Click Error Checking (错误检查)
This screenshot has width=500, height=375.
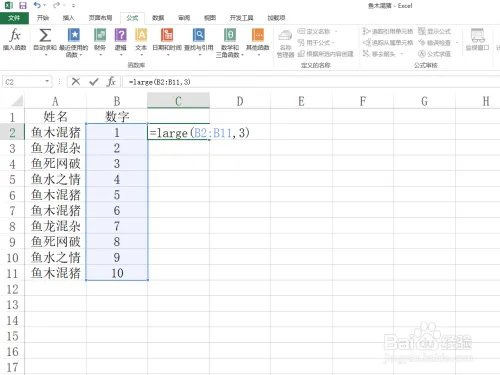pyautogui.click(x=434, y=43)
